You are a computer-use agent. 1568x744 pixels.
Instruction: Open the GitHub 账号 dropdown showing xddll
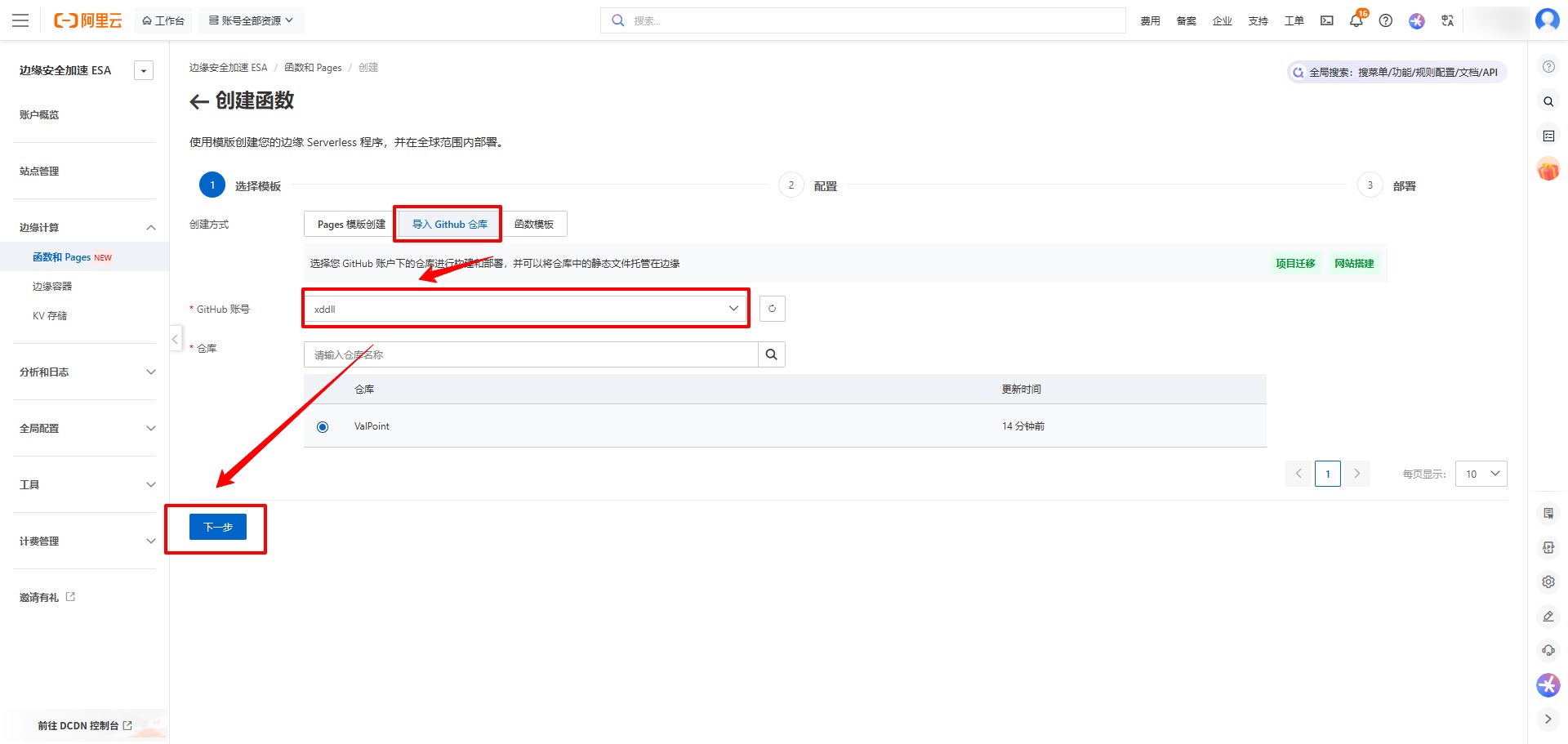point(526,309)
